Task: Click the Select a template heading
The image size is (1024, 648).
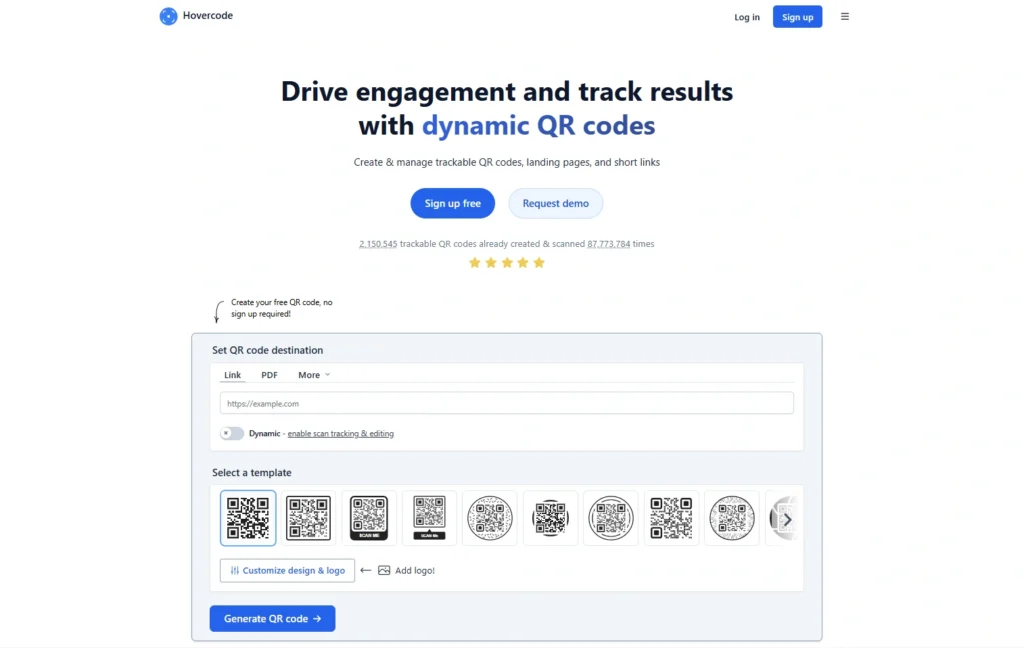Action: coord(251,472)
